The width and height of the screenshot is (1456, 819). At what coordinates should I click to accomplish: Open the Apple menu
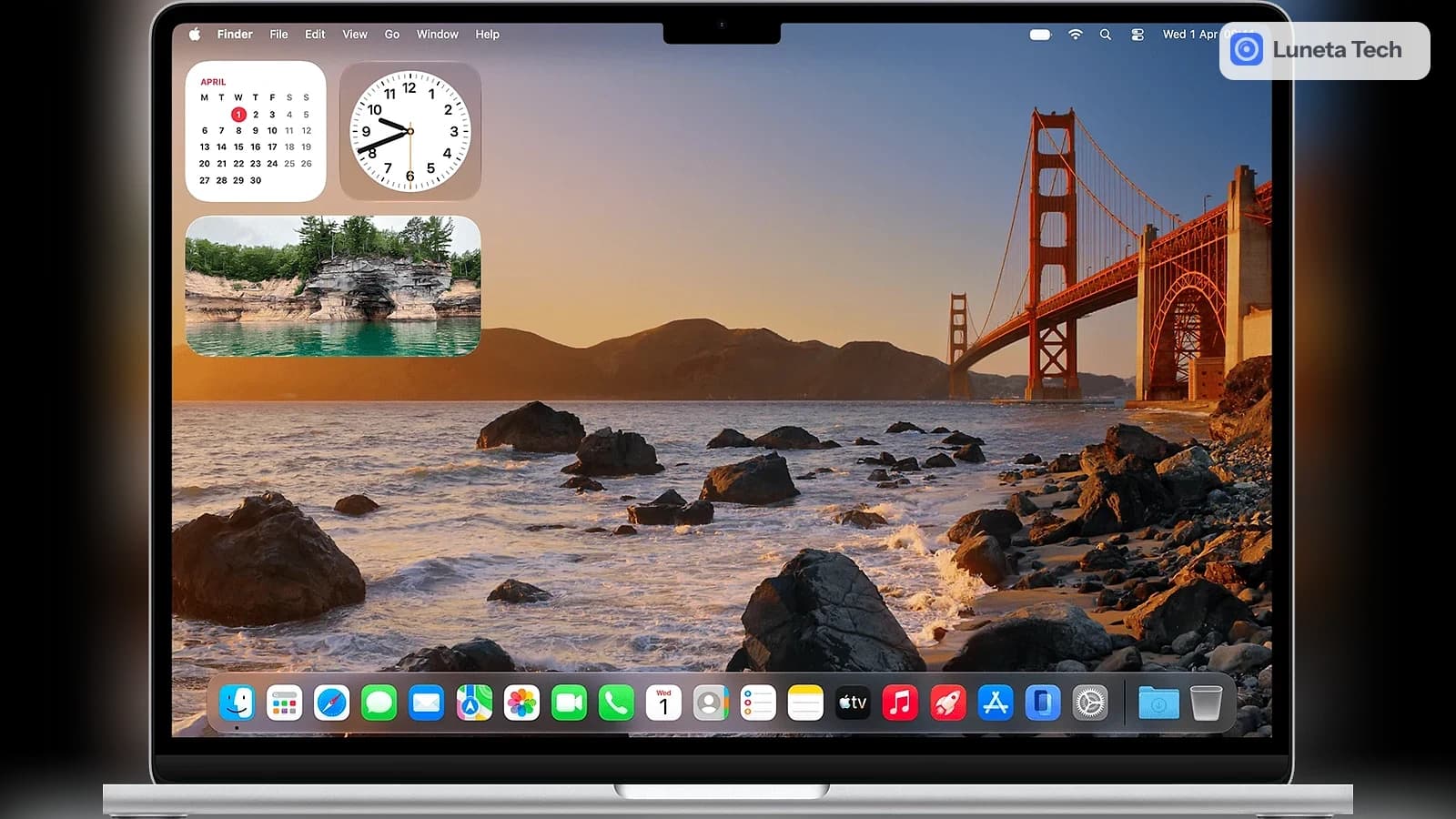coord(194,35)
